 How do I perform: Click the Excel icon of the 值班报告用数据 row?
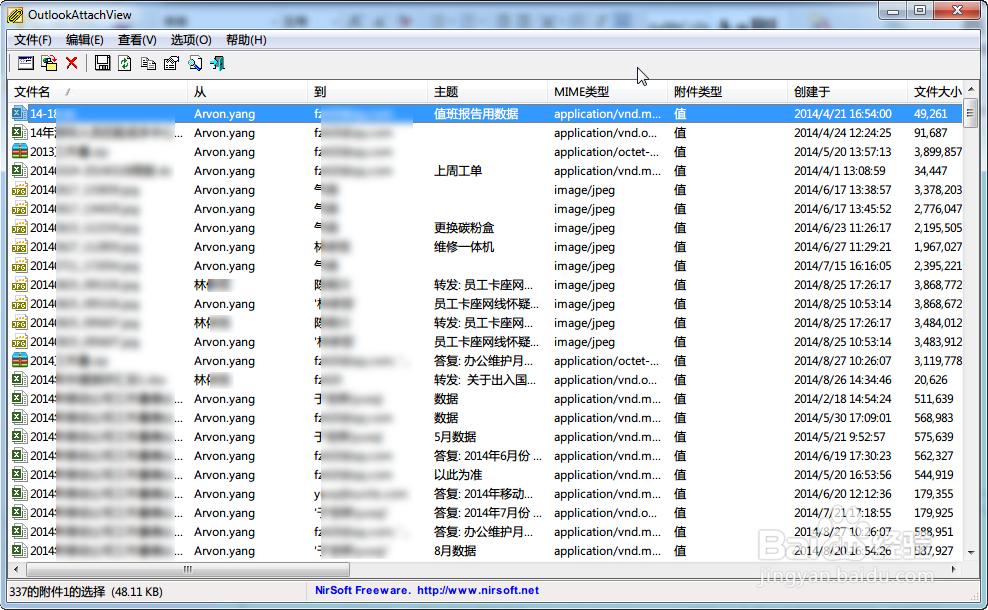[20, 113]
